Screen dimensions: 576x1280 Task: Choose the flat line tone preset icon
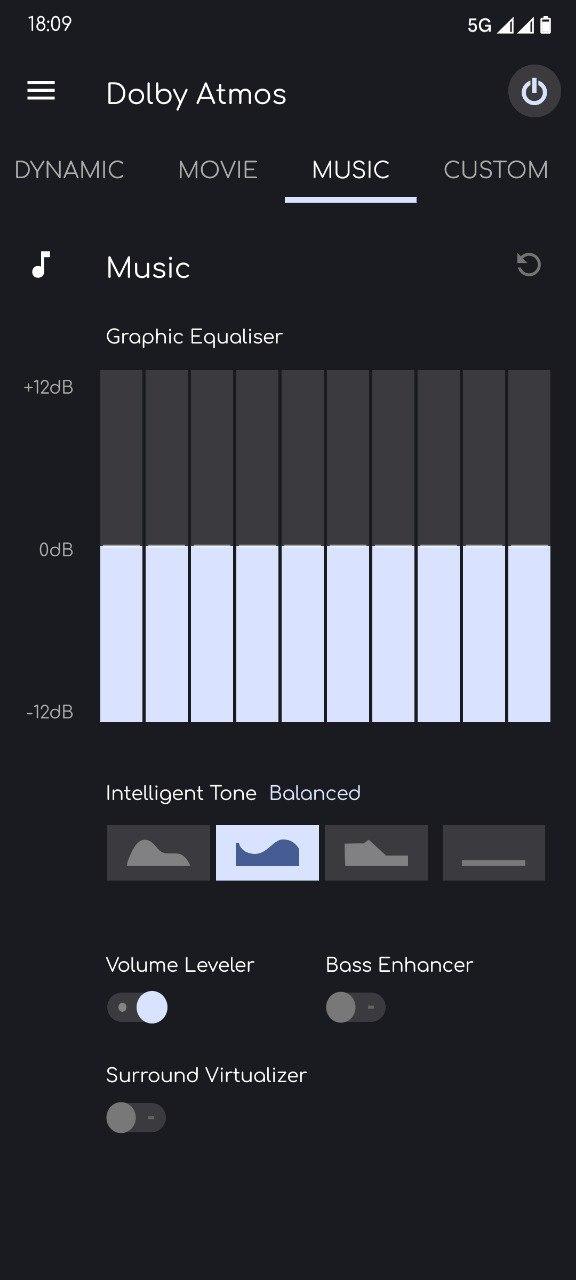[494, 853]
